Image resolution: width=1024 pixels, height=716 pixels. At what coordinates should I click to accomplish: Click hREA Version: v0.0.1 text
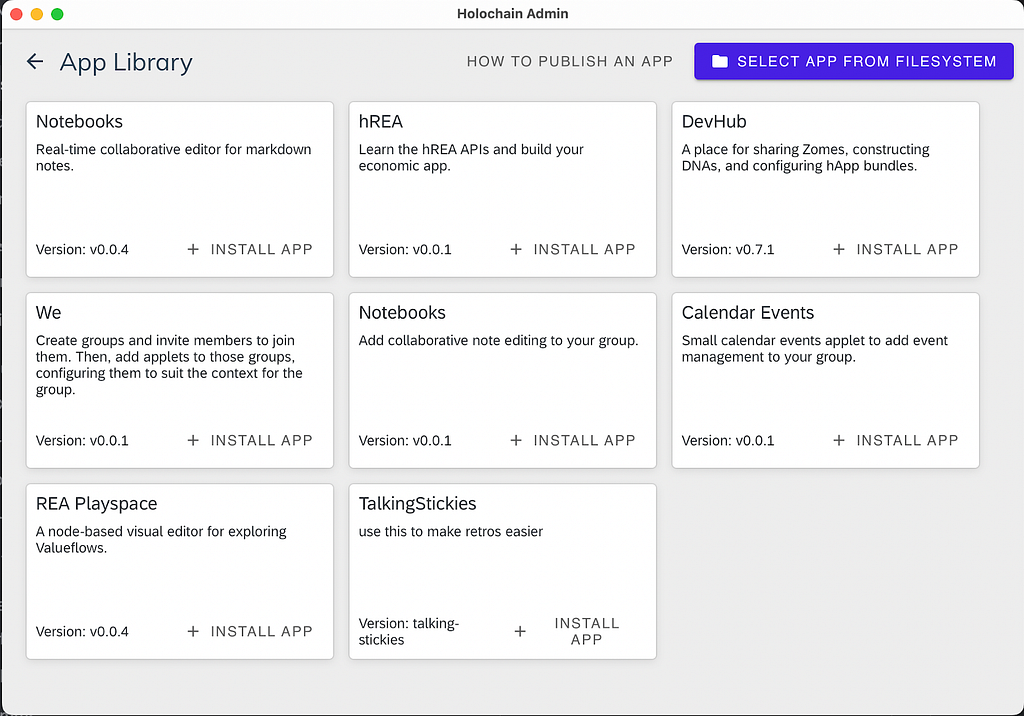pos(405,250)
